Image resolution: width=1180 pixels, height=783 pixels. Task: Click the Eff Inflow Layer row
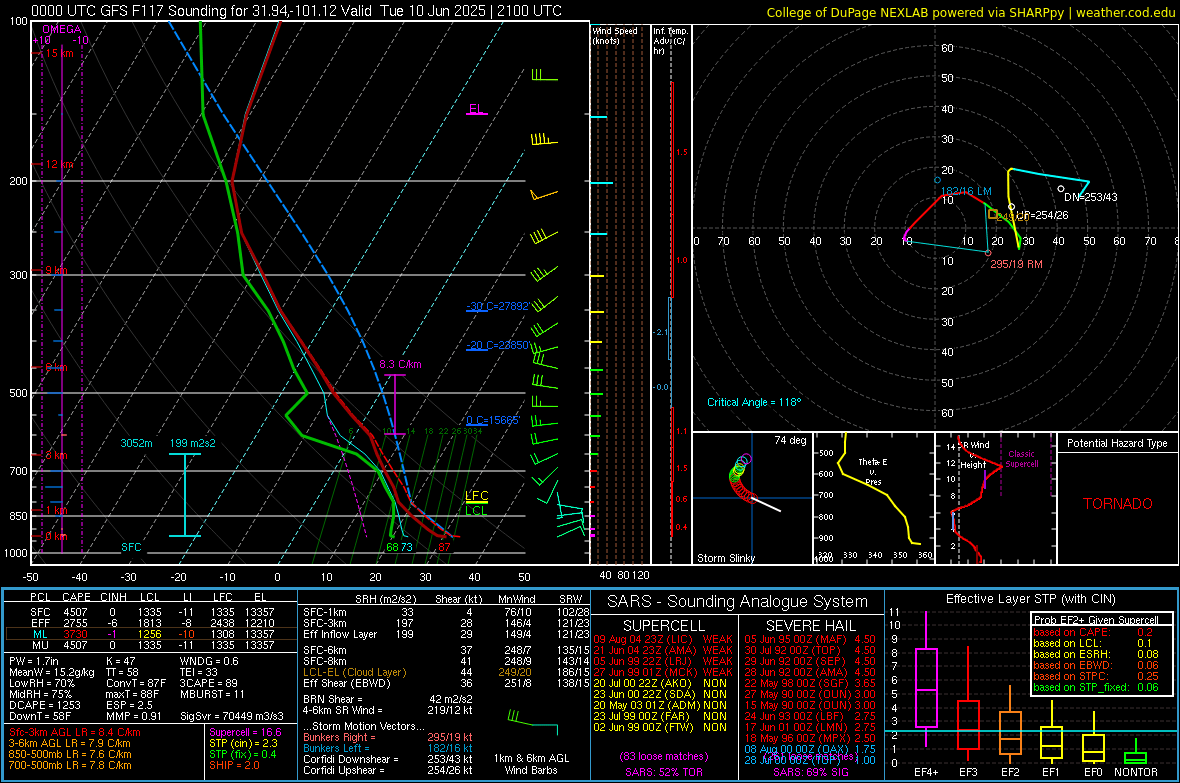click(x=446, y=634)
